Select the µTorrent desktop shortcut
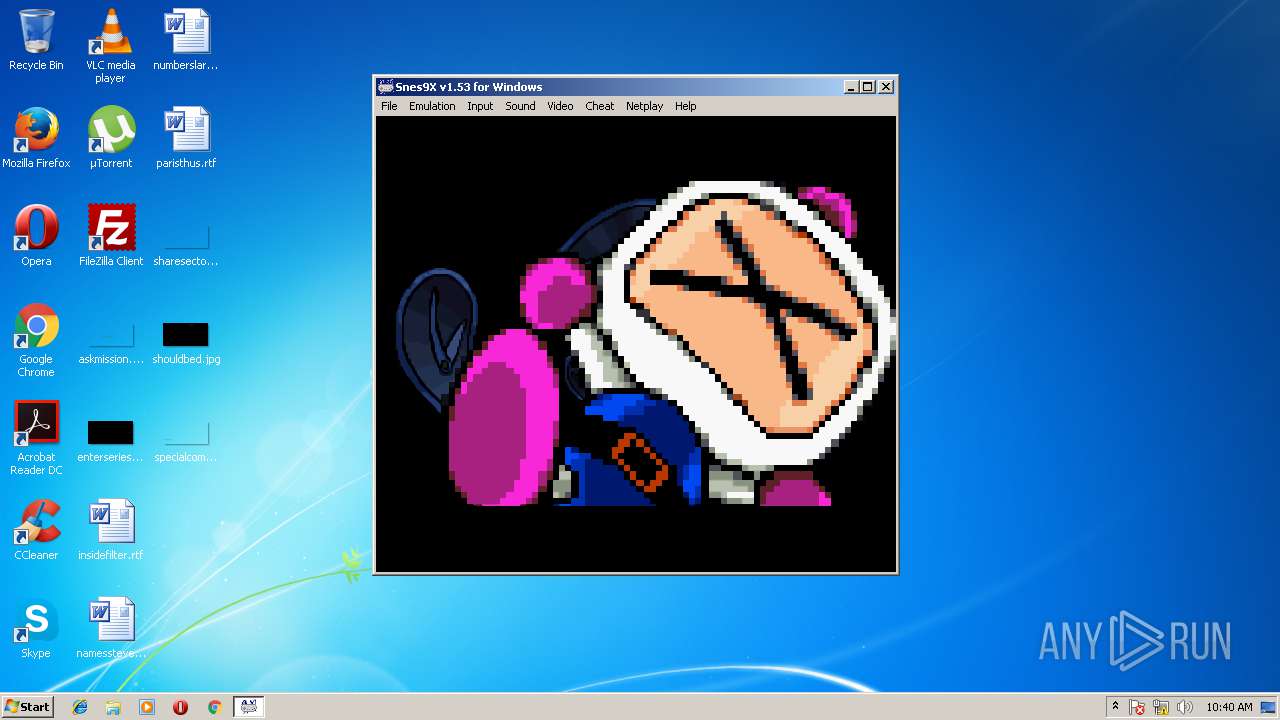Viewport: 1280px width, 720px height. (111, 138)
